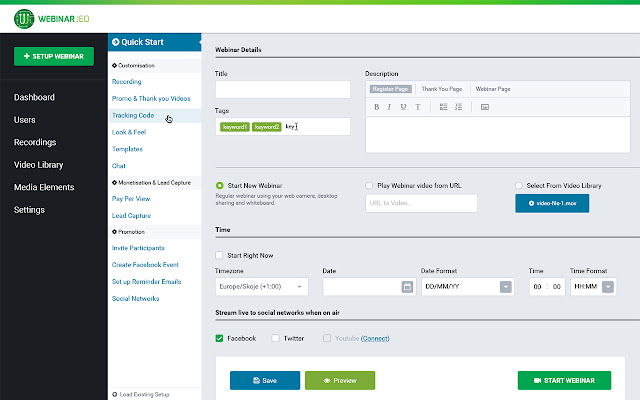Open the Invite Participants link
Viewport: 640px width, 400px height.
138,248
